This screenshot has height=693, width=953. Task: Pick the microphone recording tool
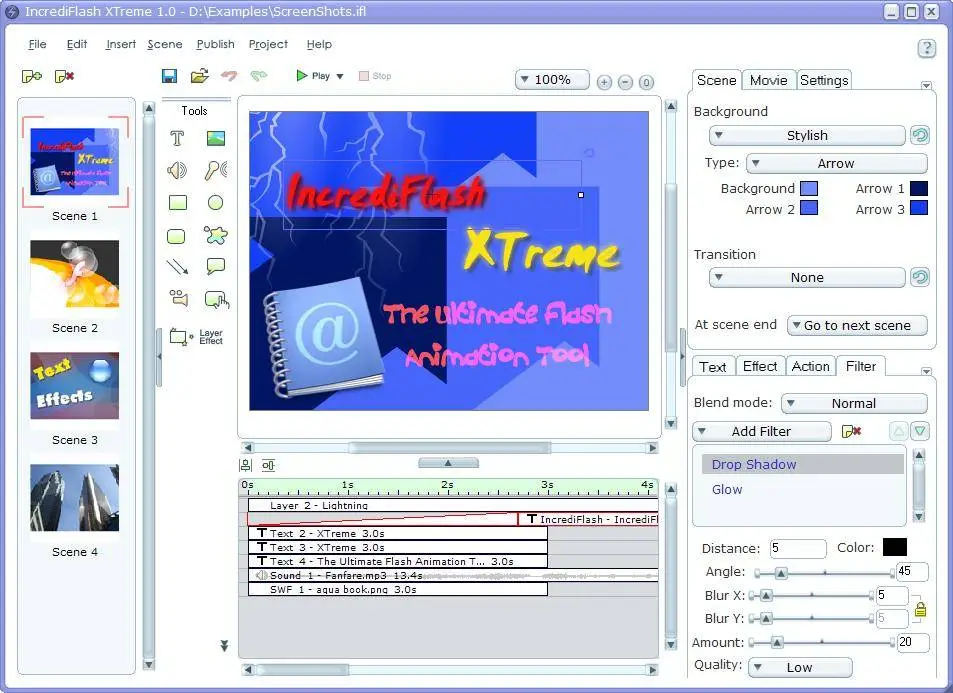click(216, 170)
